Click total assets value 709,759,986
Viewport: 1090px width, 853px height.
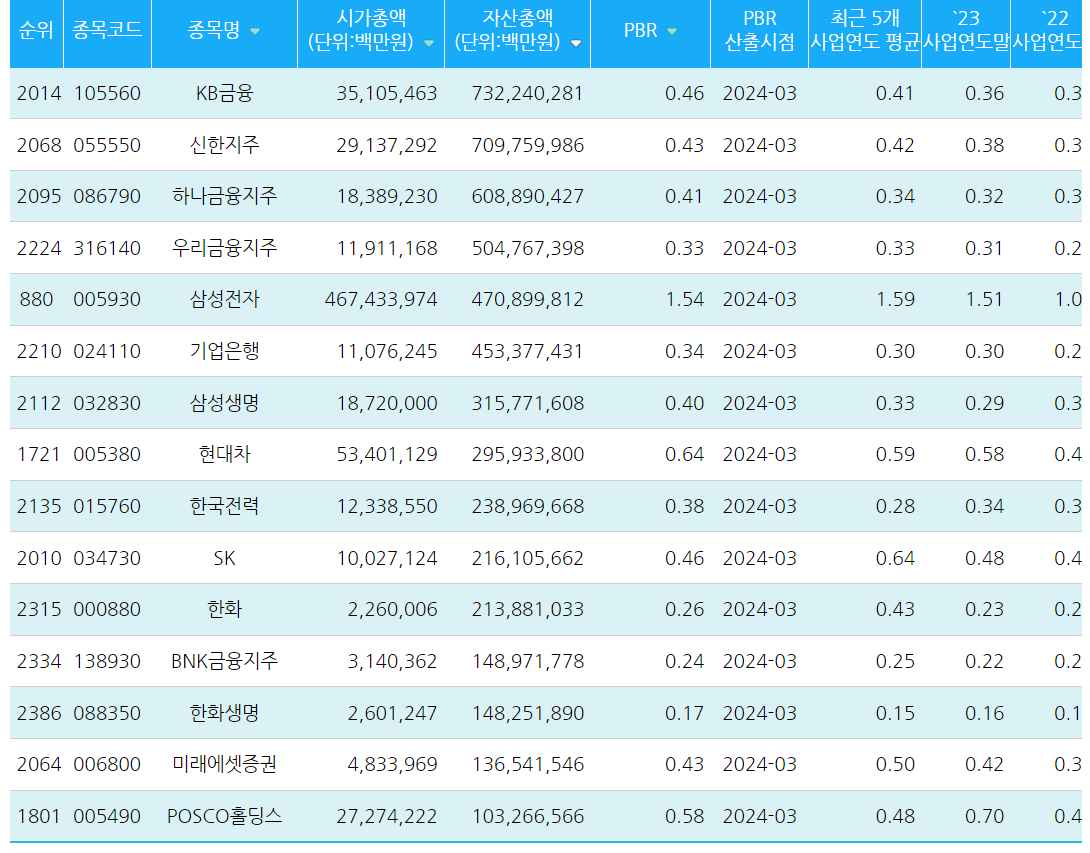pyautogui.click(x=528, y=145)
